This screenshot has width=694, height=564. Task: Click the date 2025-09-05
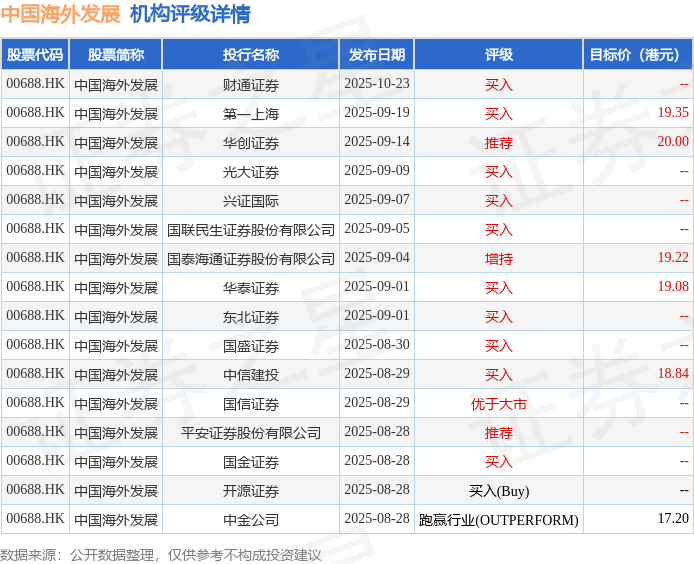point(377,228)
